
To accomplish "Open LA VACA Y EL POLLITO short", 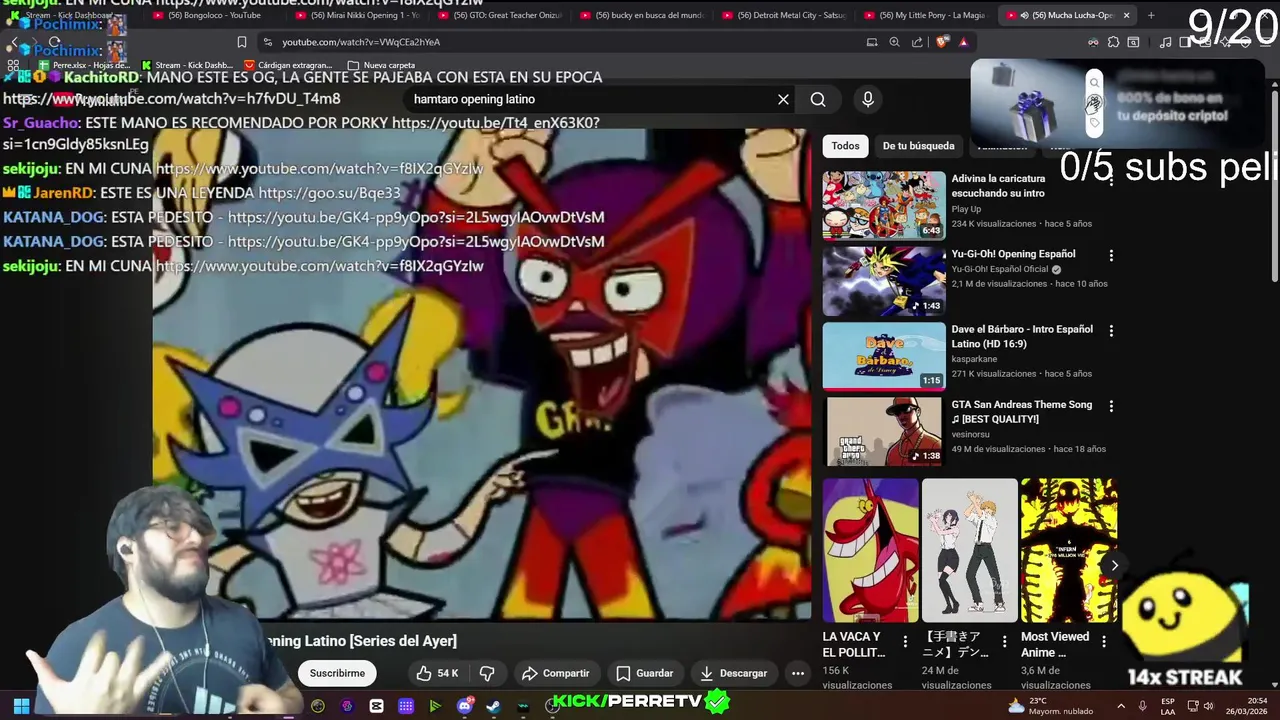I will (870, 550).
